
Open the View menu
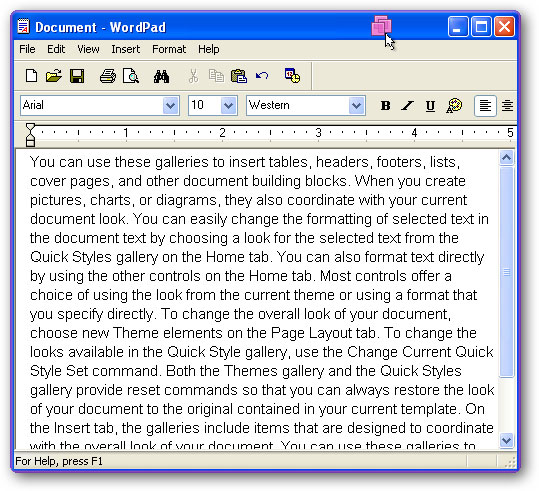pos(88,49)
